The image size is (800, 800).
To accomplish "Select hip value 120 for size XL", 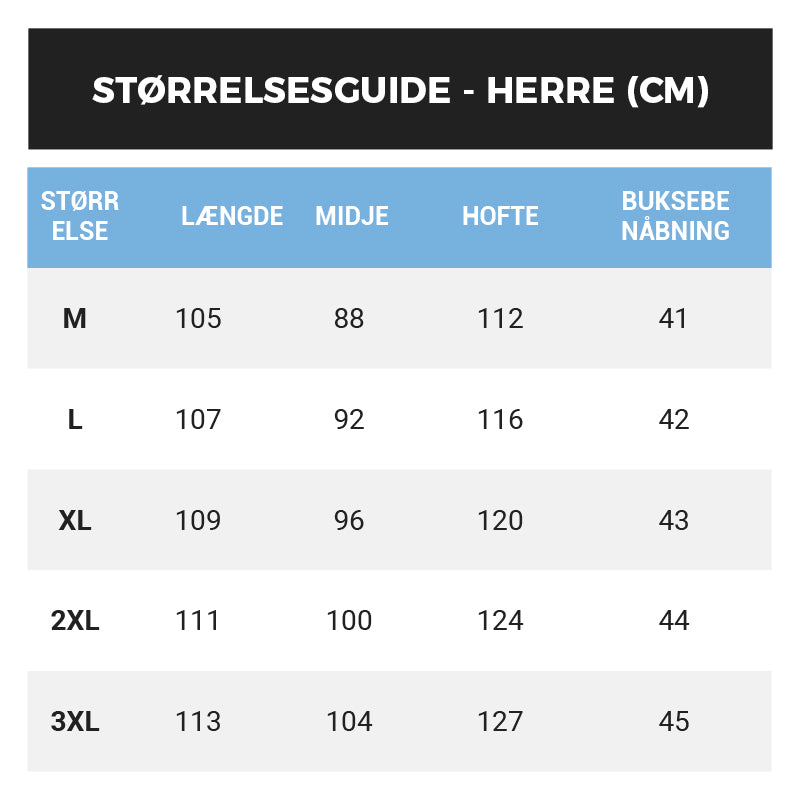I will click(x=500, y=521).
